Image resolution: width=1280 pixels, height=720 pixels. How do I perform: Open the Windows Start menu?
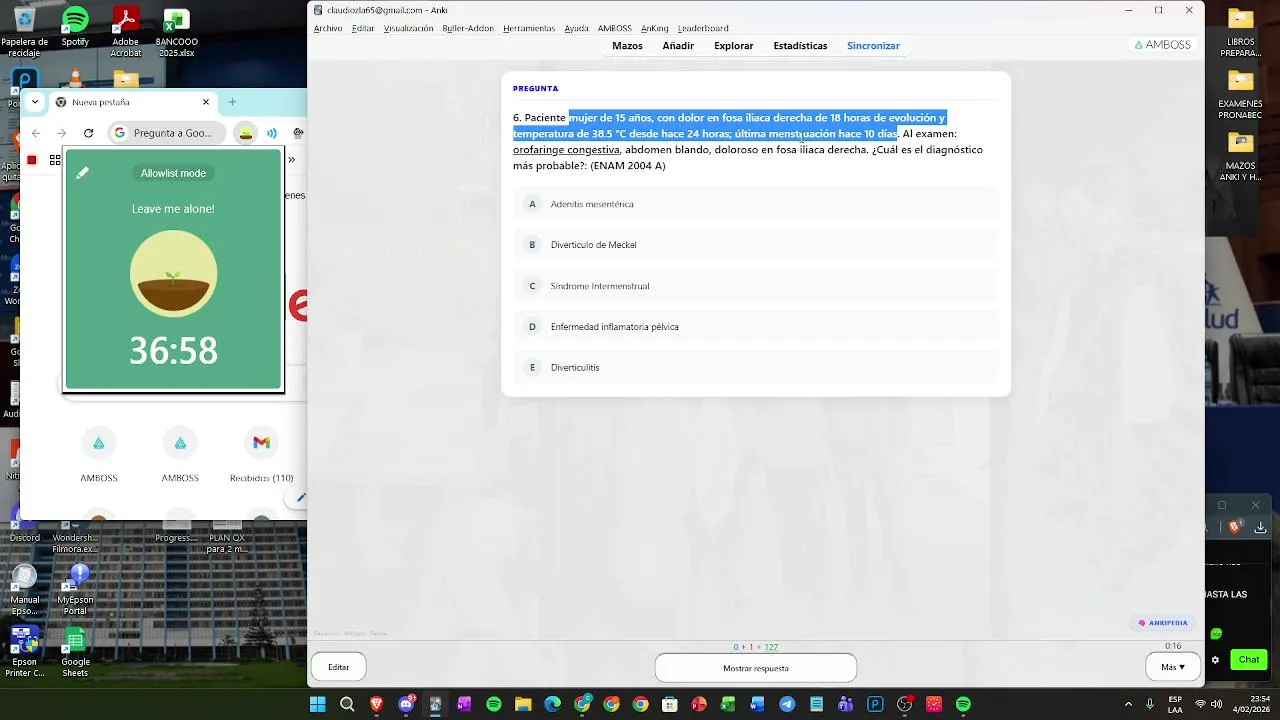(318, 704)
